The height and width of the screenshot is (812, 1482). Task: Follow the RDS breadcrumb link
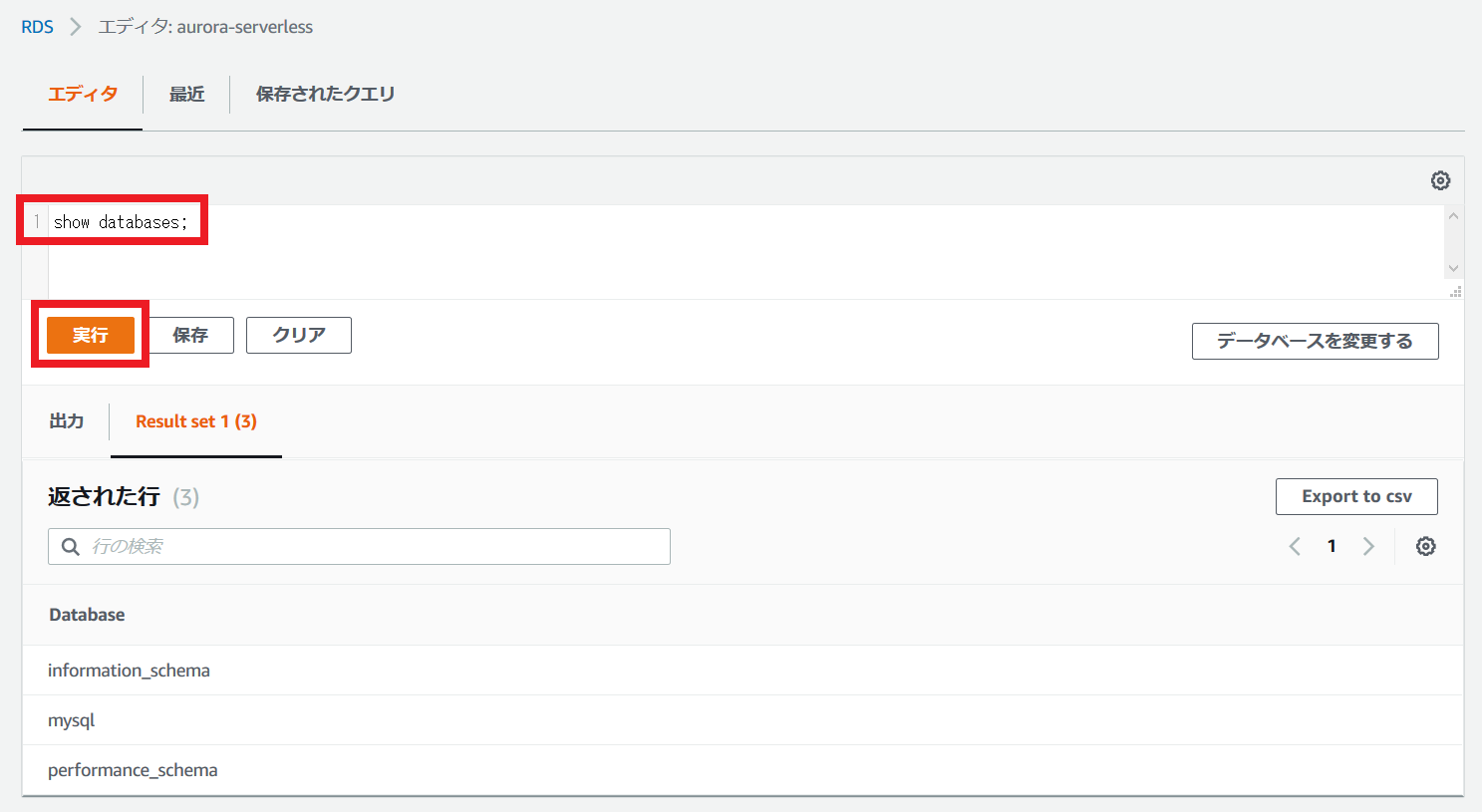click(38, 27)
